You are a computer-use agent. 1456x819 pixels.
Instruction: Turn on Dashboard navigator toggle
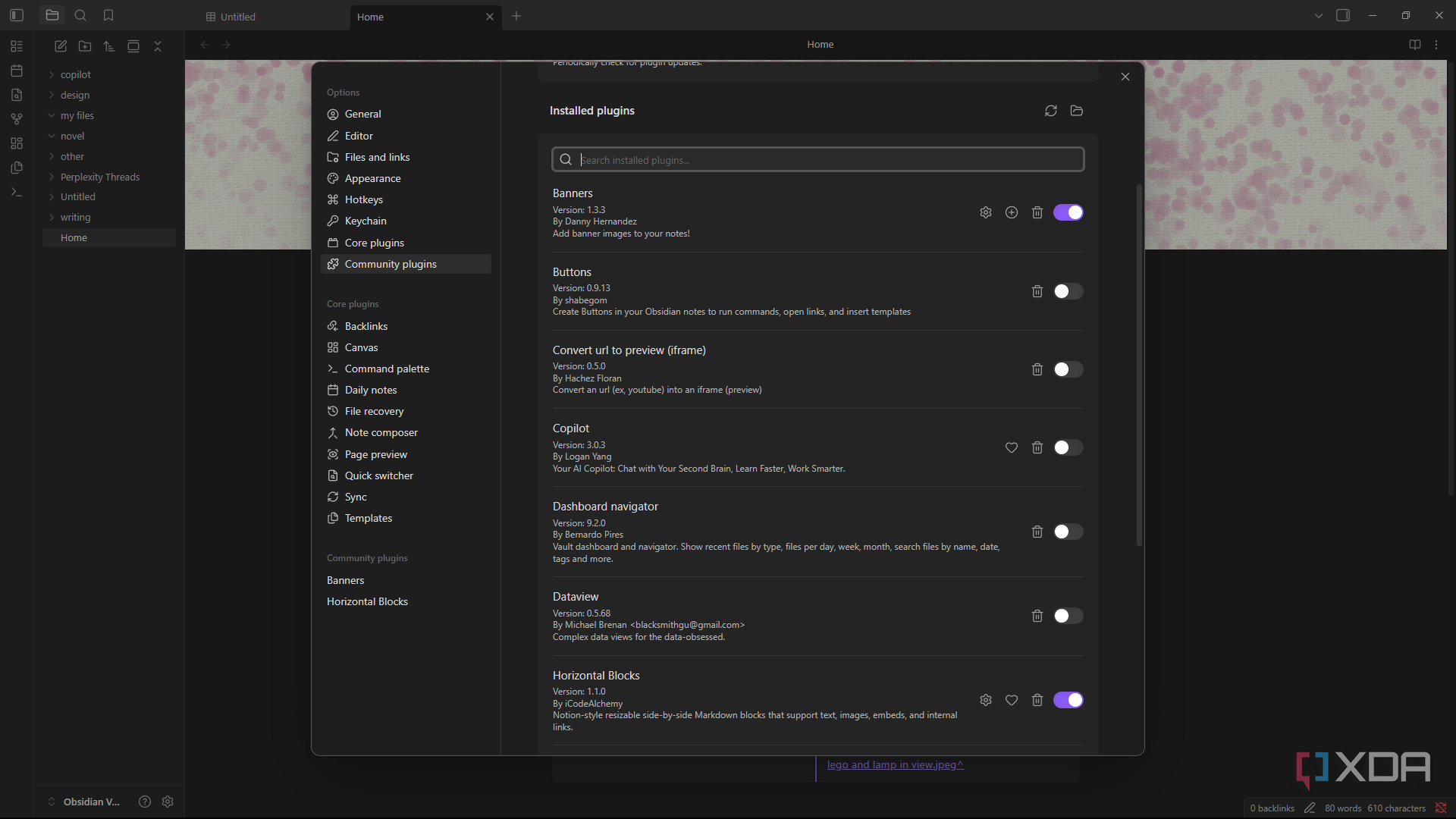point(1068,532)
